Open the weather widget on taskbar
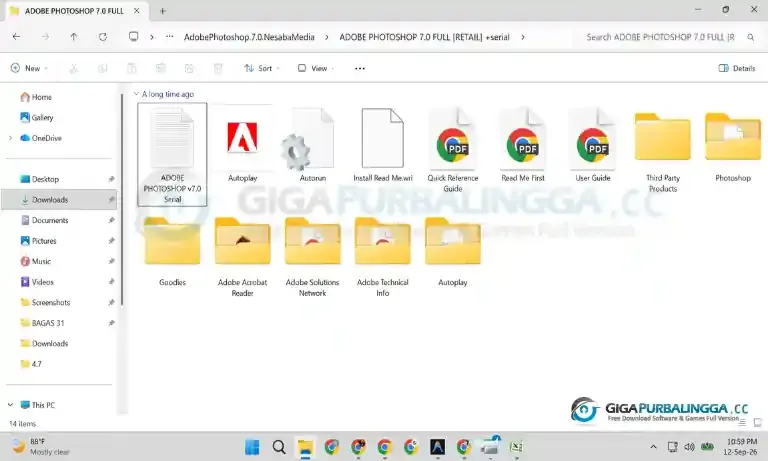 pos(41,447)
